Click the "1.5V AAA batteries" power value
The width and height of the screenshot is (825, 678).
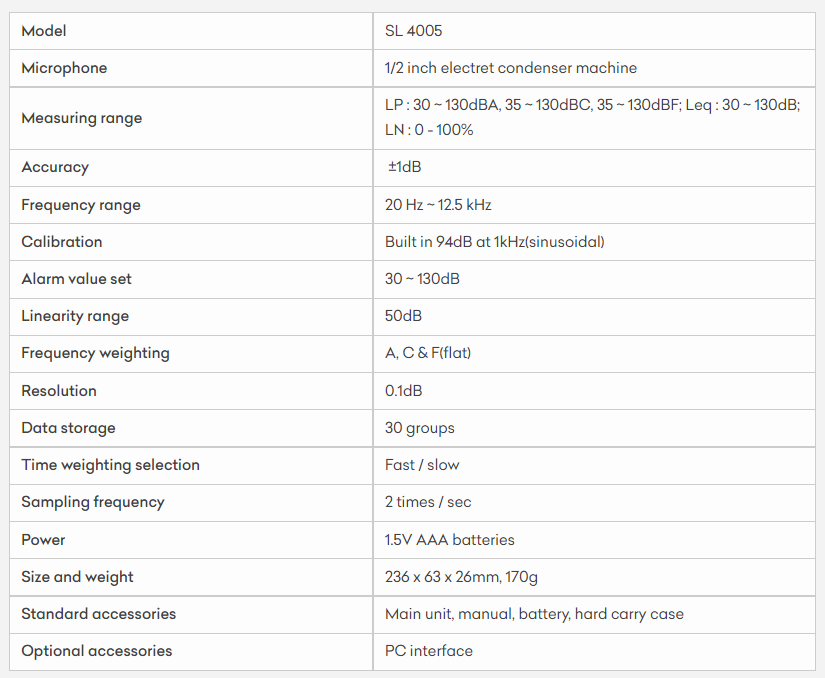pyautogui.click(x=450, y=540)
